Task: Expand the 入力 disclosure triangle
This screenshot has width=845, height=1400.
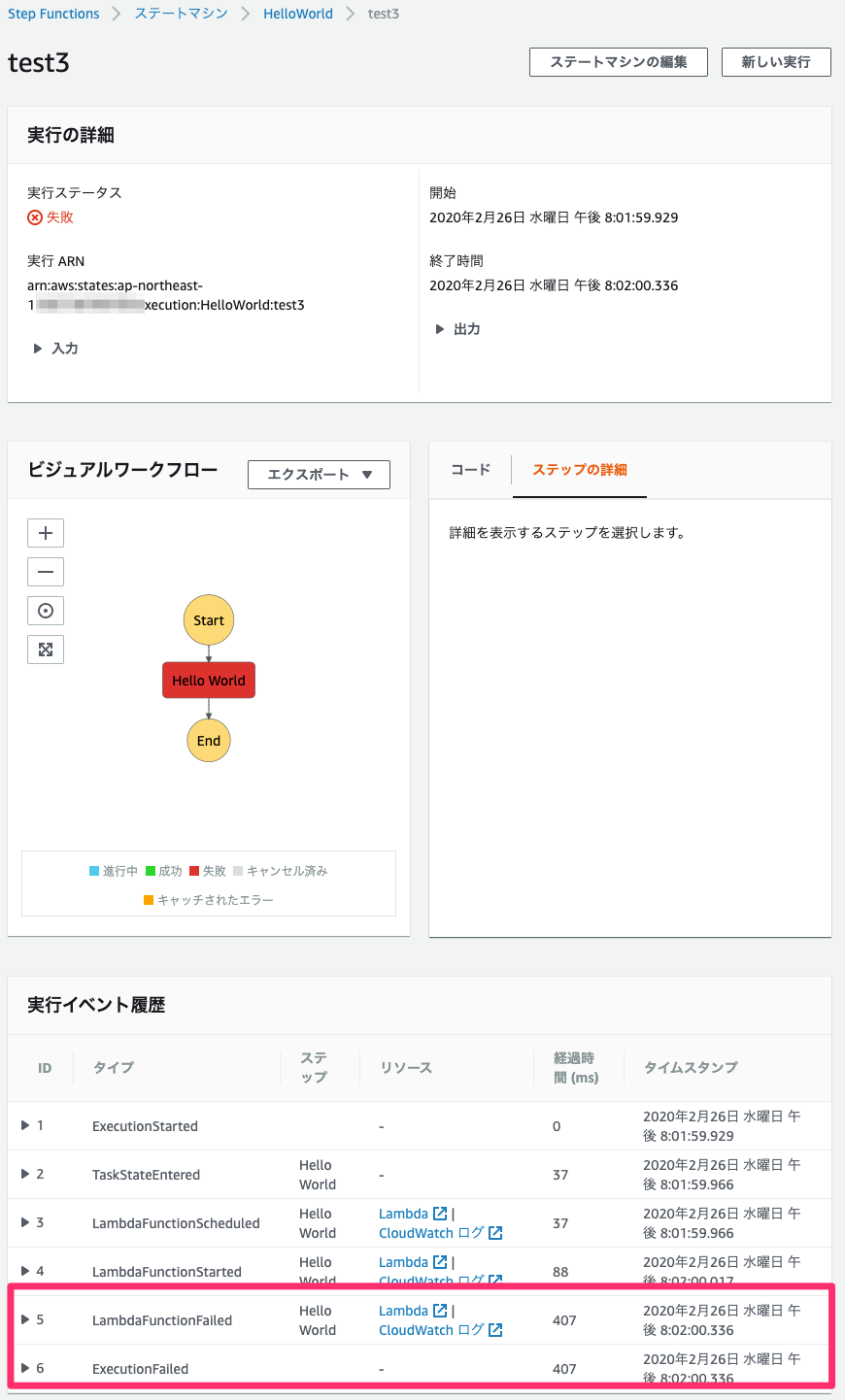Action: [x=38, y=348]
